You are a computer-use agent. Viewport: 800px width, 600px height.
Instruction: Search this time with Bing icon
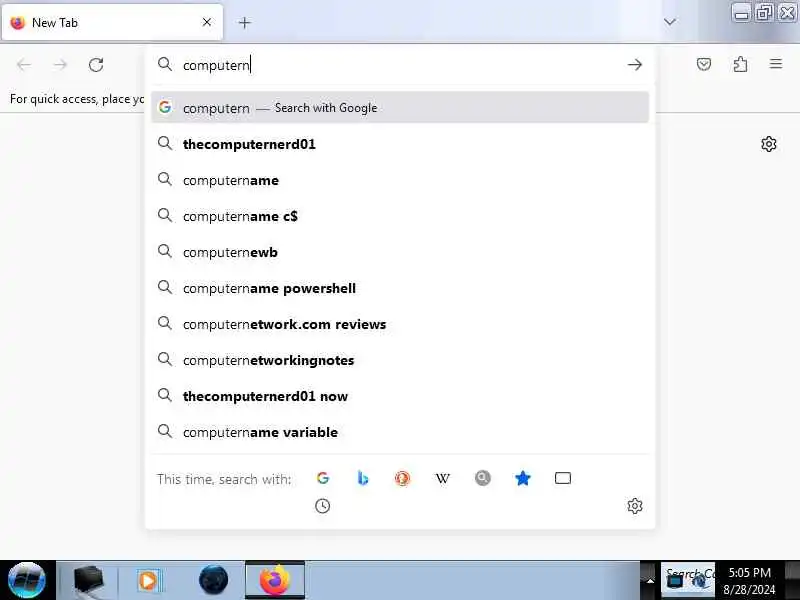tap(363, 478)
